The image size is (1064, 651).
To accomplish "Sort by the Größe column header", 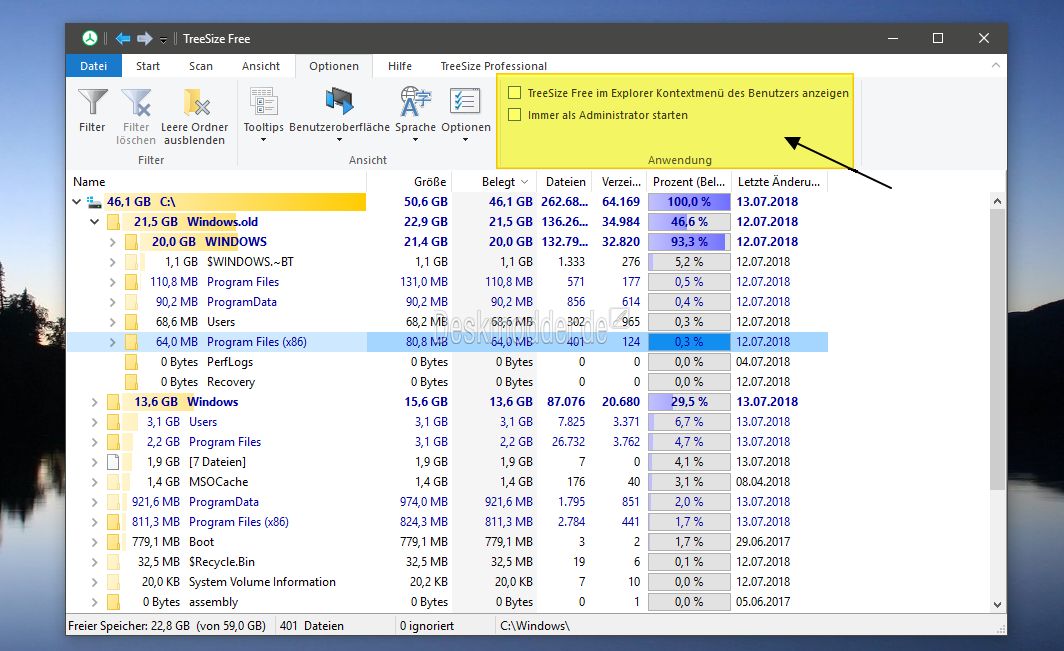I will 409,182.
